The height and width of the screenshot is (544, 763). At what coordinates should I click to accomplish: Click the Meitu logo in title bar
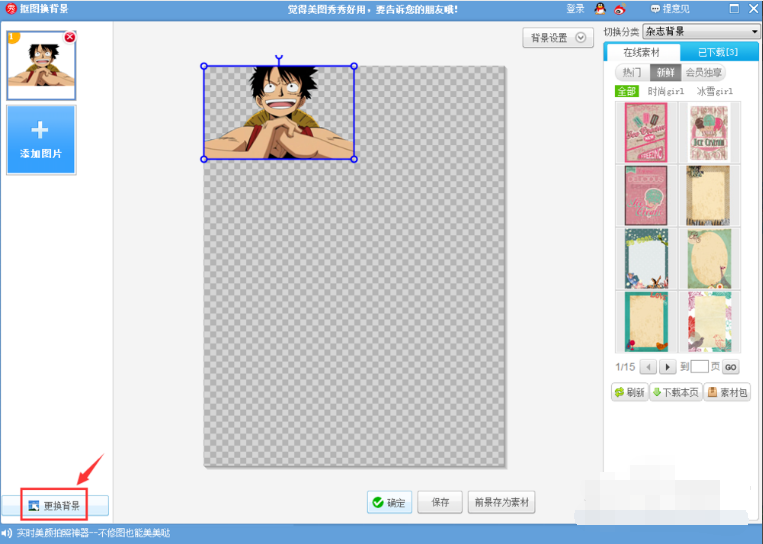(x=11, y=9)
